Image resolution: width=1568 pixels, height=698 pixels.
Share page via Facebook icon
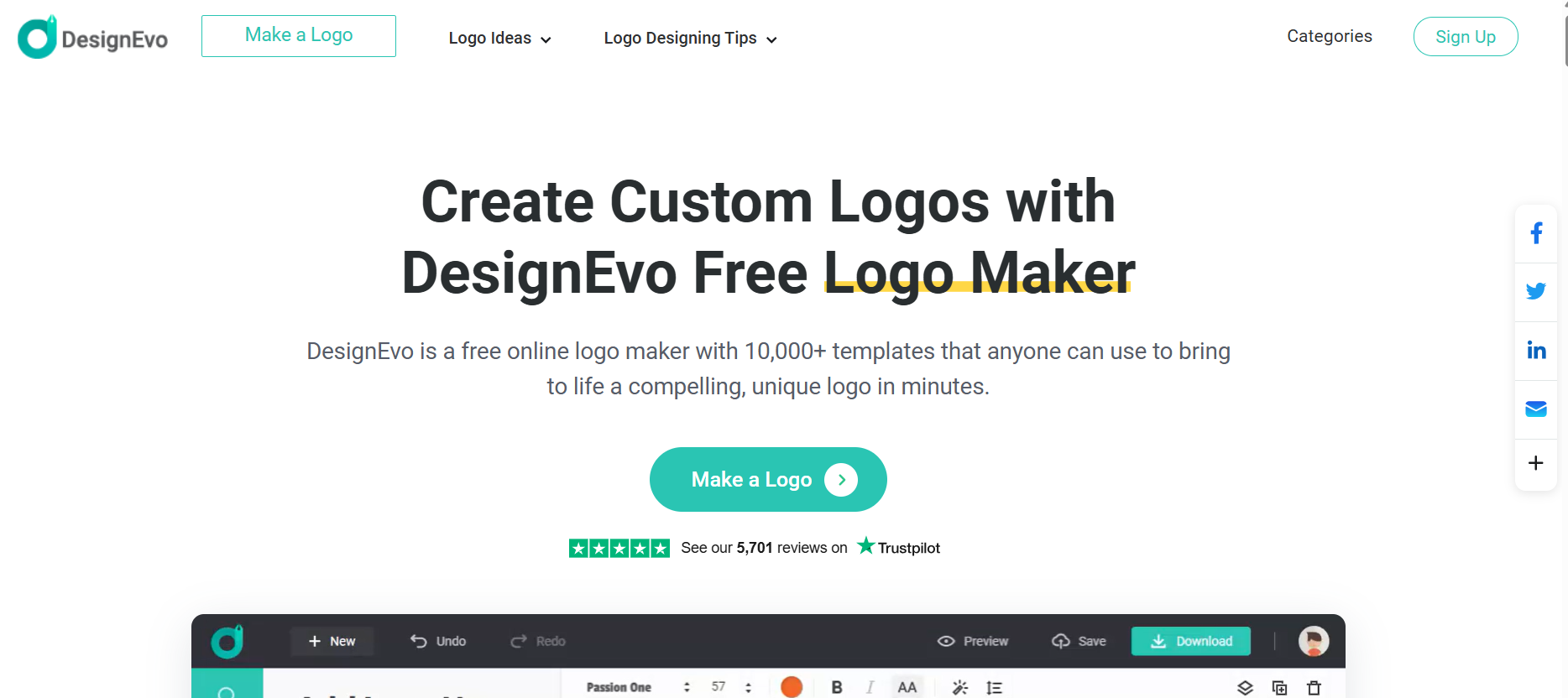(1536, 233)
